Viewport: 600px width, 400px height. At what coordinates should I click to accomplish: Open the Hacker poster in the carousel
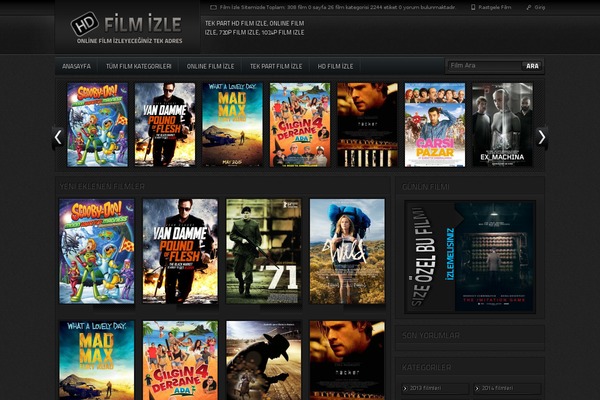point(367,125)
